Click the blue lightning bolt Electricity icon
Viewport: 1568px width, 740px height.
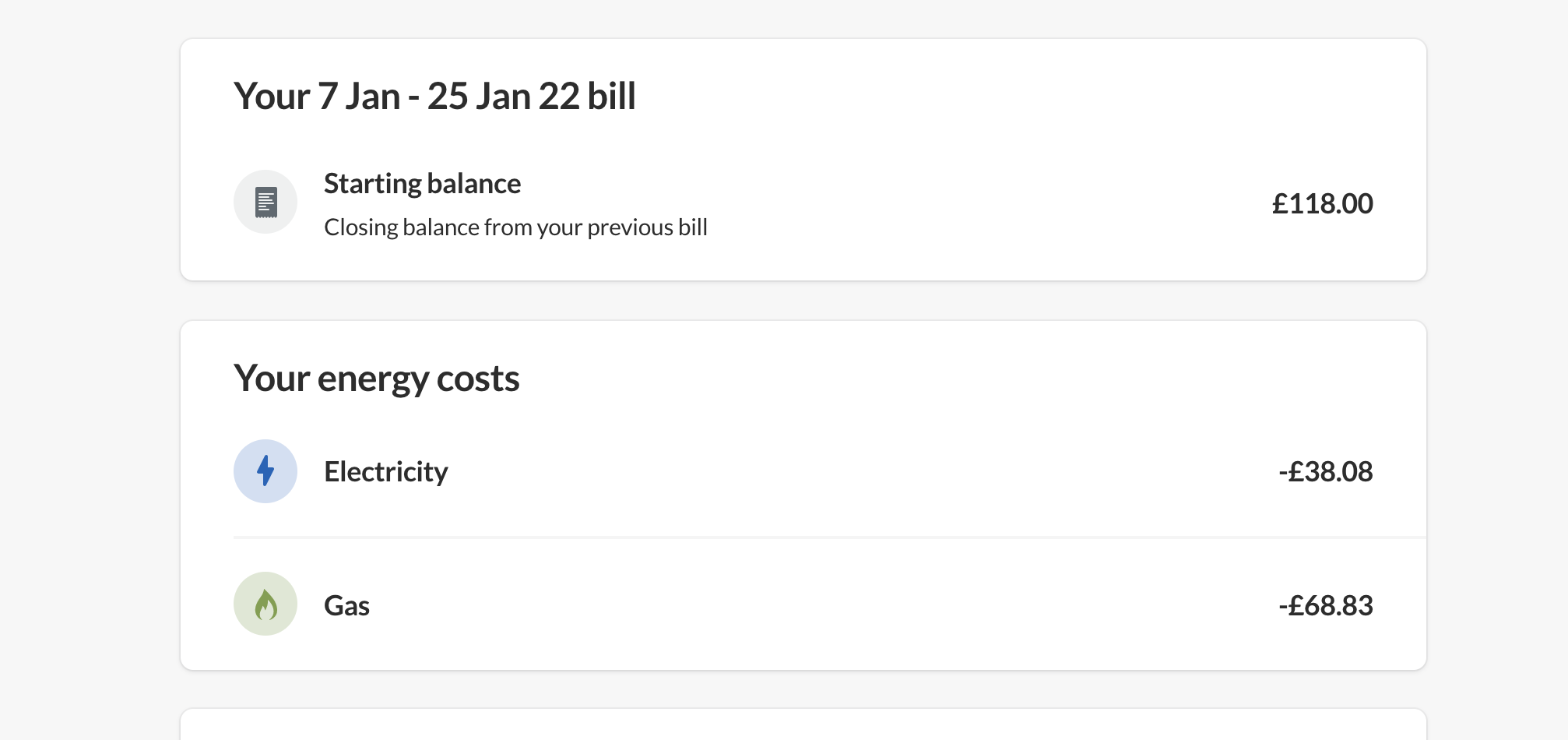265,471
